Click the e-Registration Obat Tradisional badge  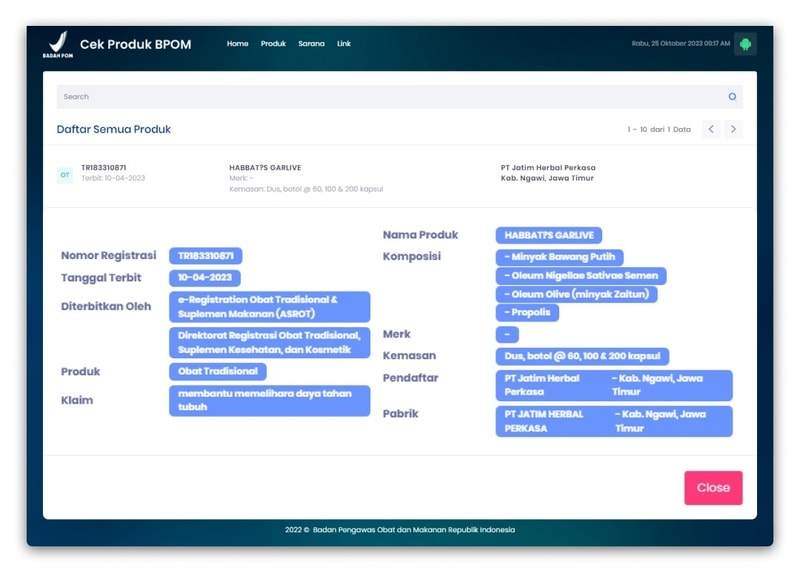coord(269,307)
